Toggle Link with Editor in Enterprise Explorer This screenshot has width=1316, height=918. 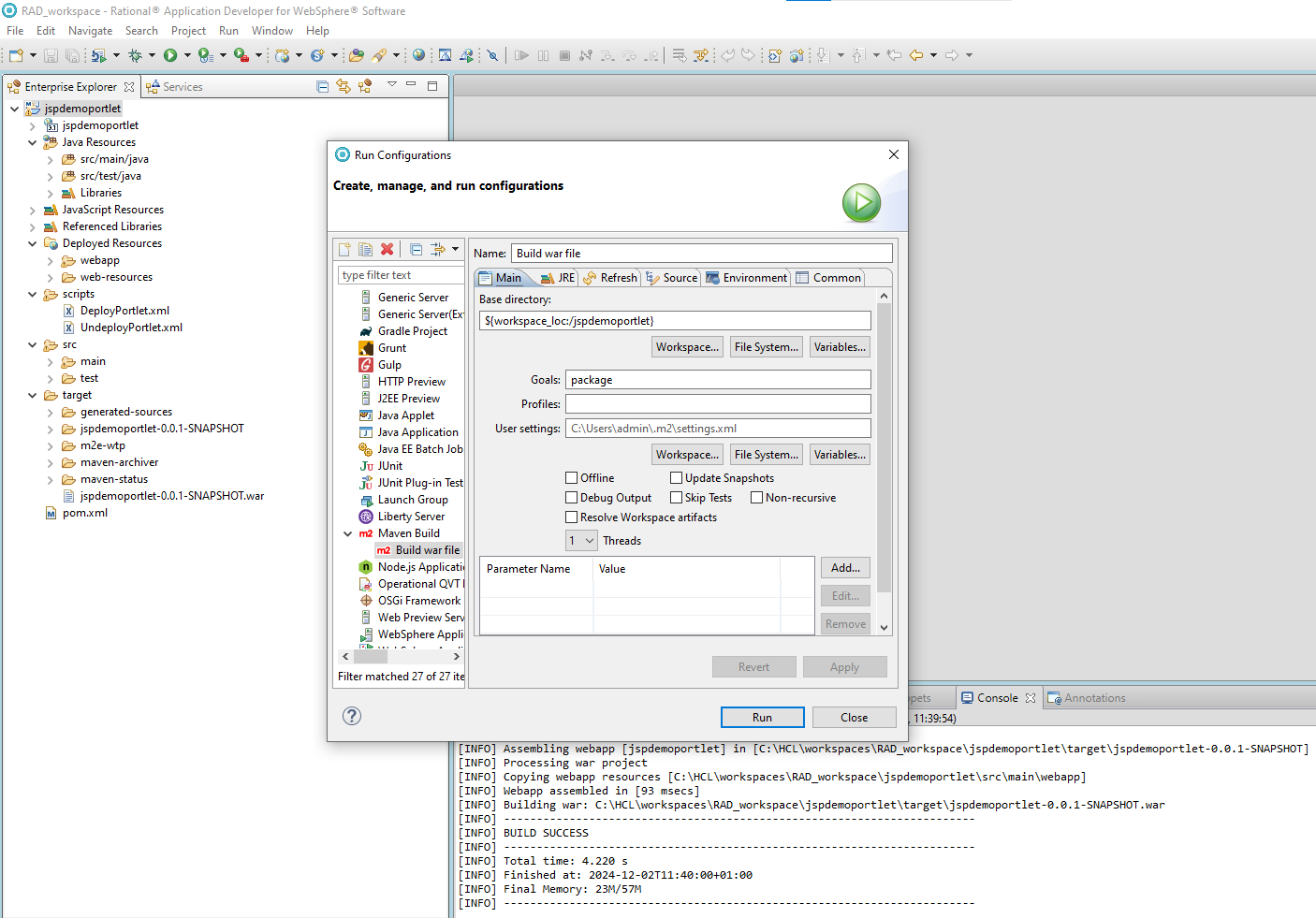[344, 86]
